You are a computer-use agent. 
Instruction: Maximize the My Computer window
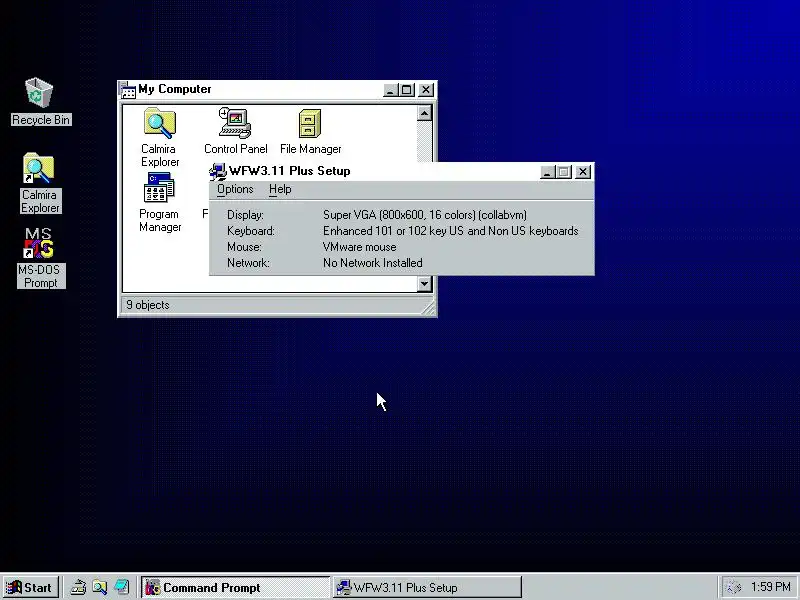(x=407, y=90)
